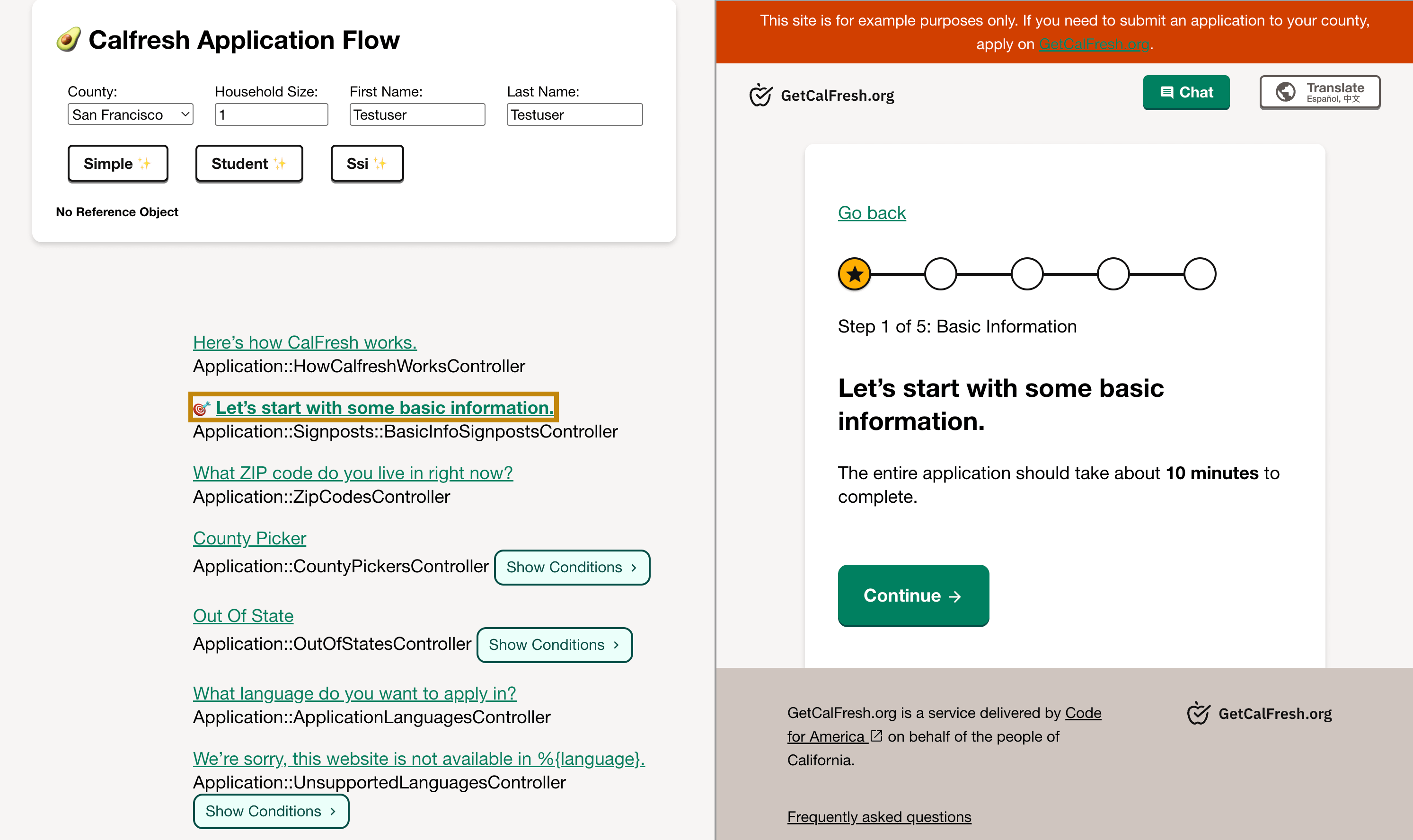1413x840 pixels.
Task: Select the Student preset button
Action: (248, 164)
